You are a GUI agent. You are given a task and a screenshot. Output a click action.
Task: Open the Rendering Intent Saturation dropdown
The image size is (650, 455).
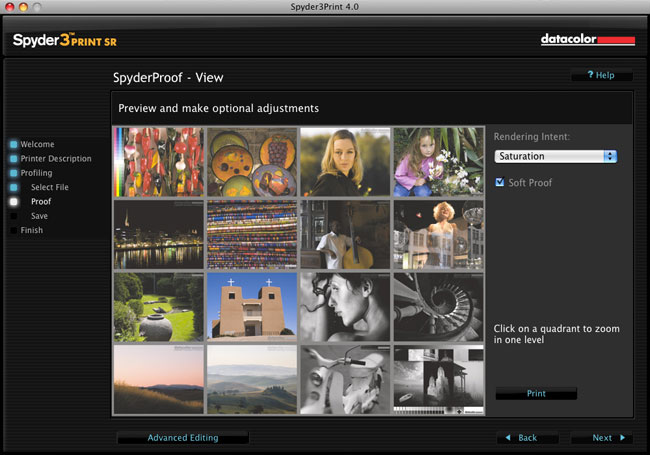tap(555, 156)
